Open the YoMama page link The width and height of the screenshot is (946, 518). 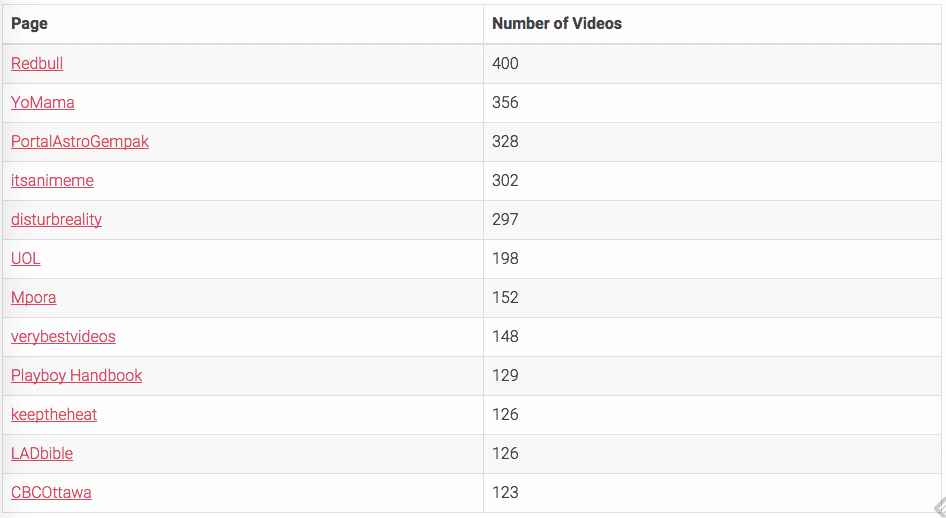(x=43, y=103)
